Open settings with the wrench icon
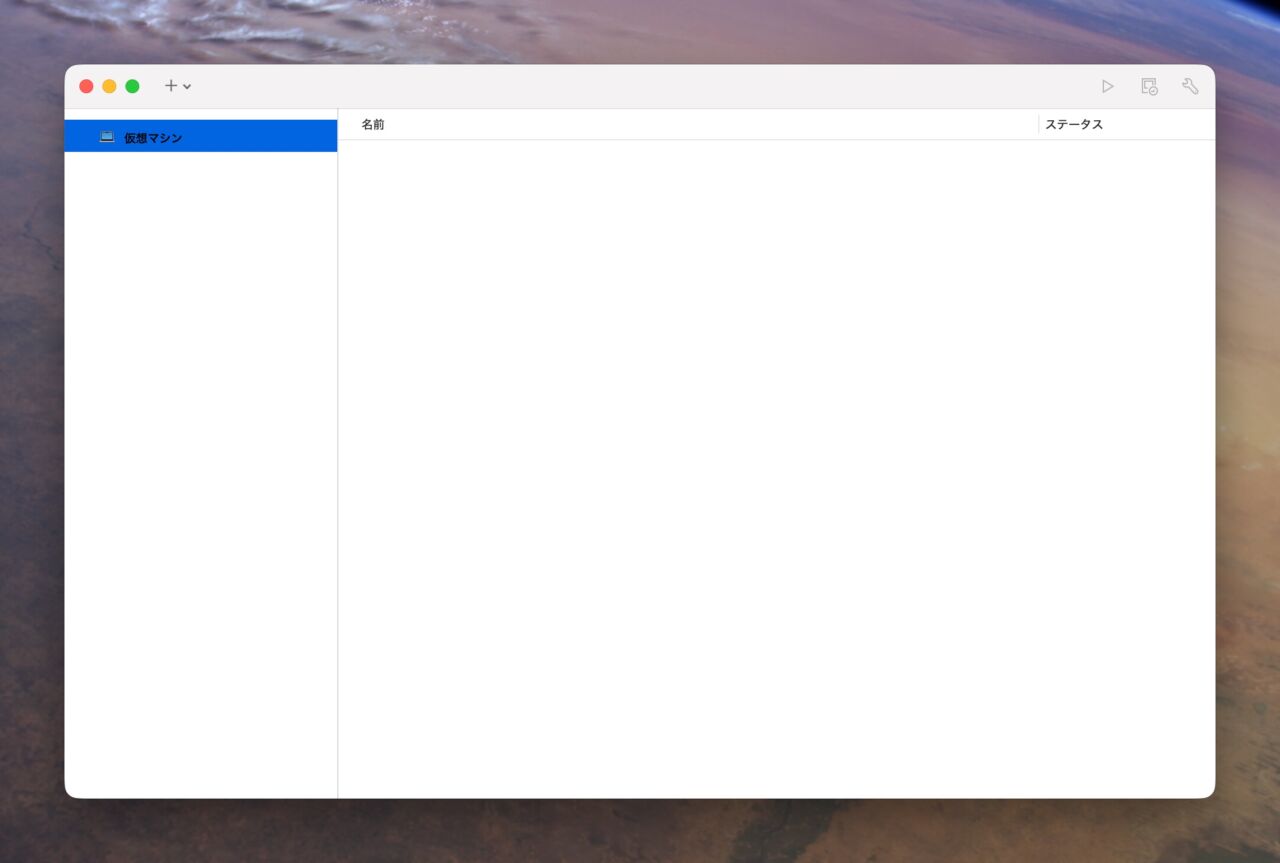Image resolution: width=1280 pixels, height=863 pixels. click(x=1190, y=87)
